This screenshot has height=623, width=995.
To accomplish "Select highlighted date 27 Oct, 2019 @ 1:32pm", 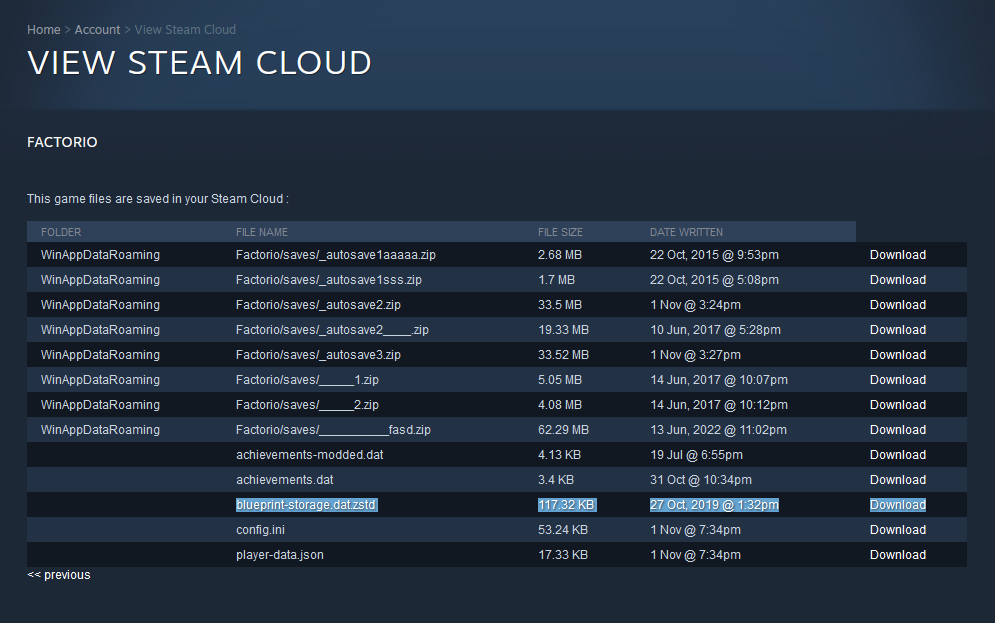I will [x=714, y=505].
